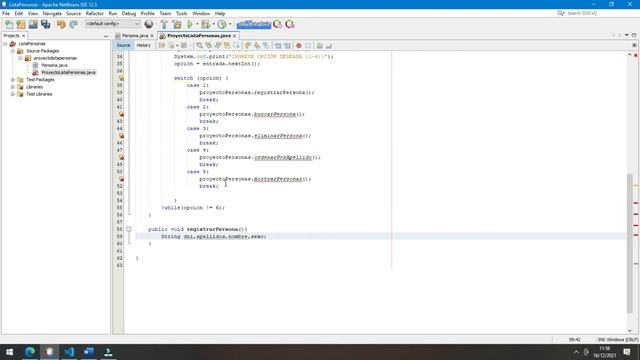This screenshot has width=640, height=360.
Task: Open the Profile Project dropdown arrow
Action: click(x=230, y=24)
